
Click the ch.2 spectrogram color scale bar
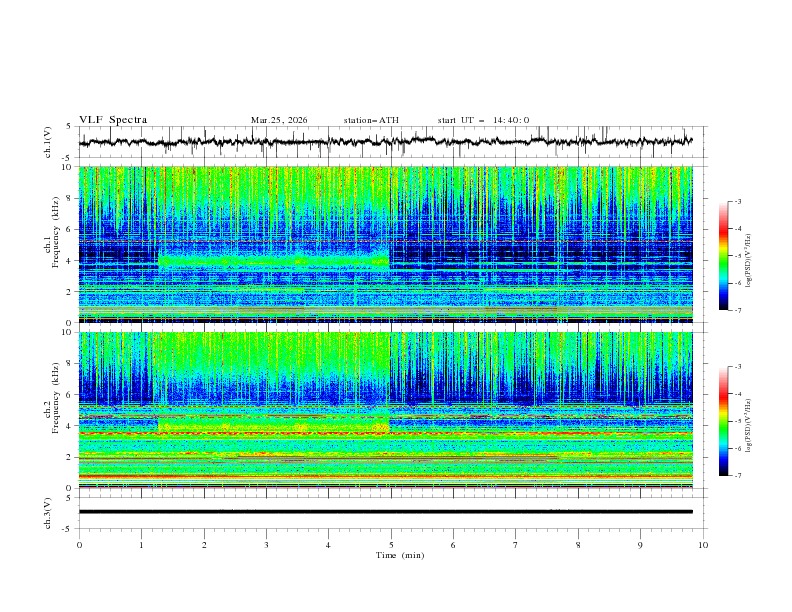point(723,421)
